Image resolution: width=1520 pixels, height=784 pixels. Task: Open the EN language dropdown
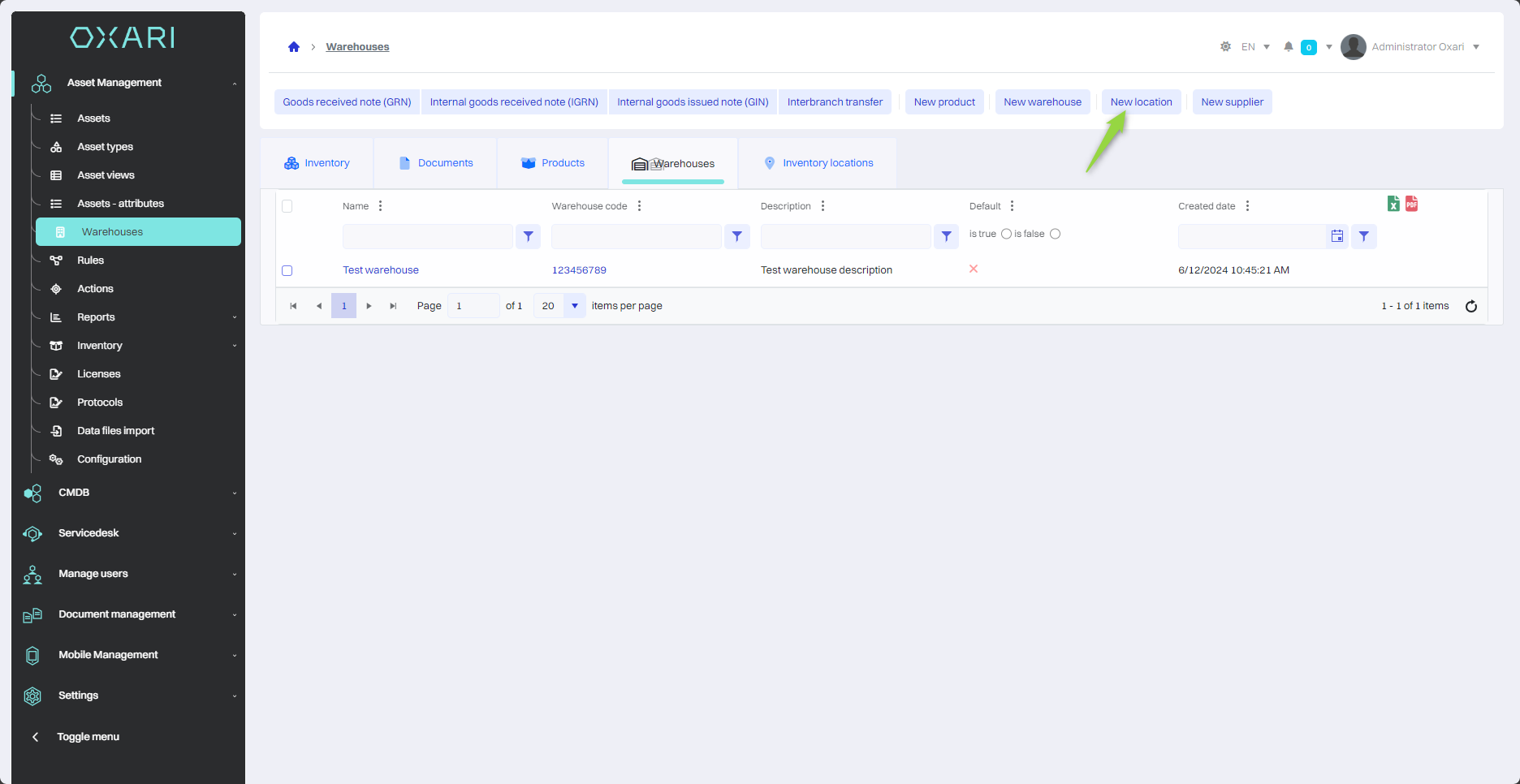[x=1255, y=47]
